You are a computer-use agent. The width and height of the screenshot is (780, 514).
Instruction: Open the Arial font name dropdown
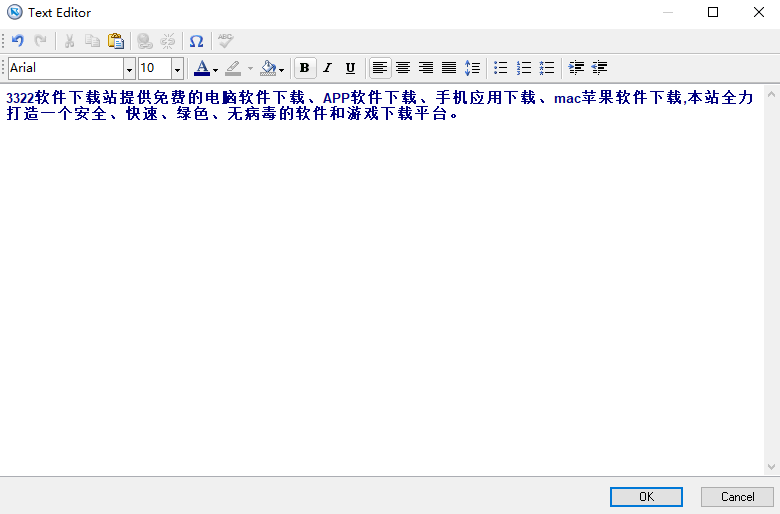pos(129,69)
